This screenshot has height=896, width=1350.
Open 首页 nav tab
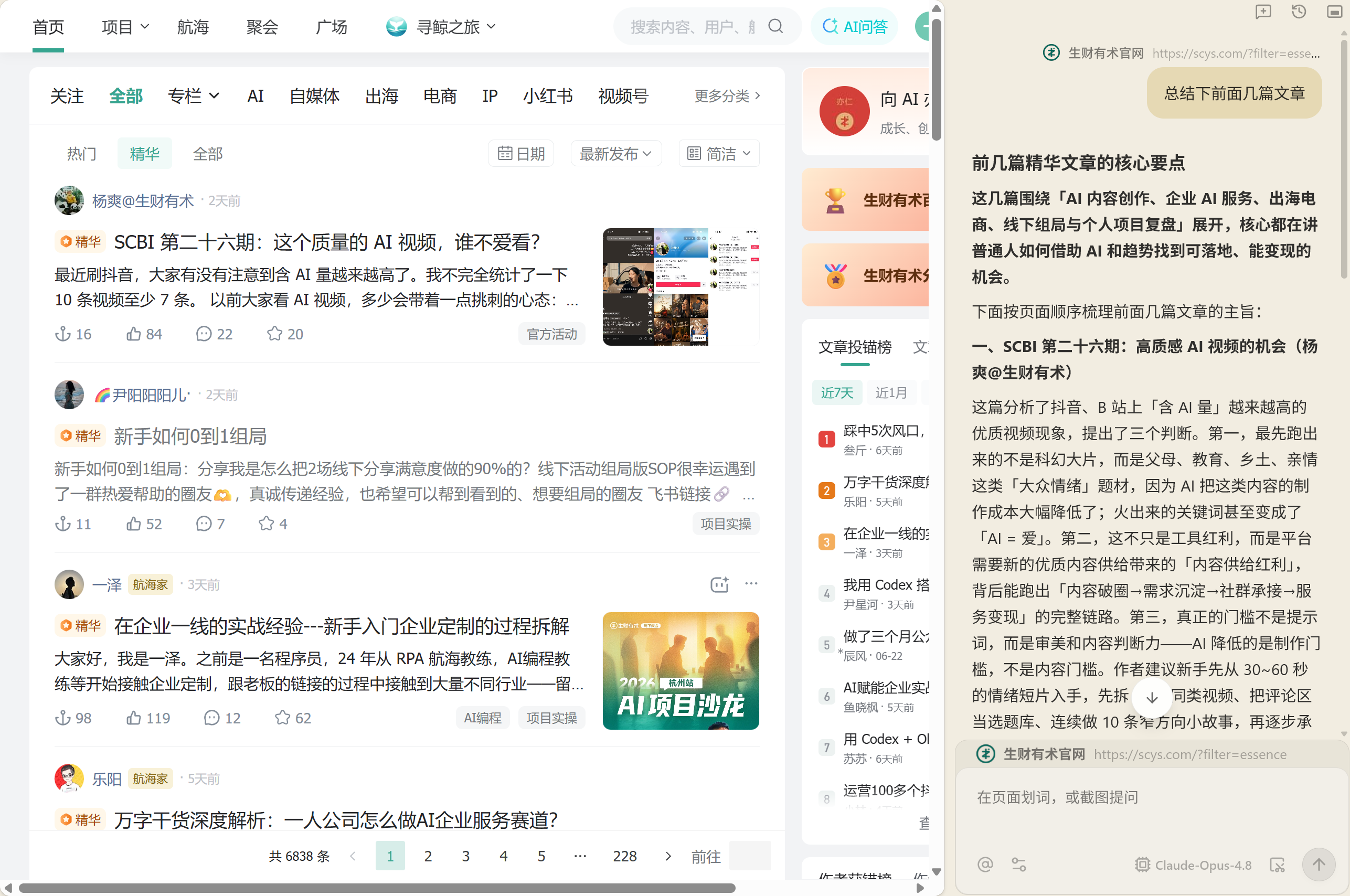(48, 27)
